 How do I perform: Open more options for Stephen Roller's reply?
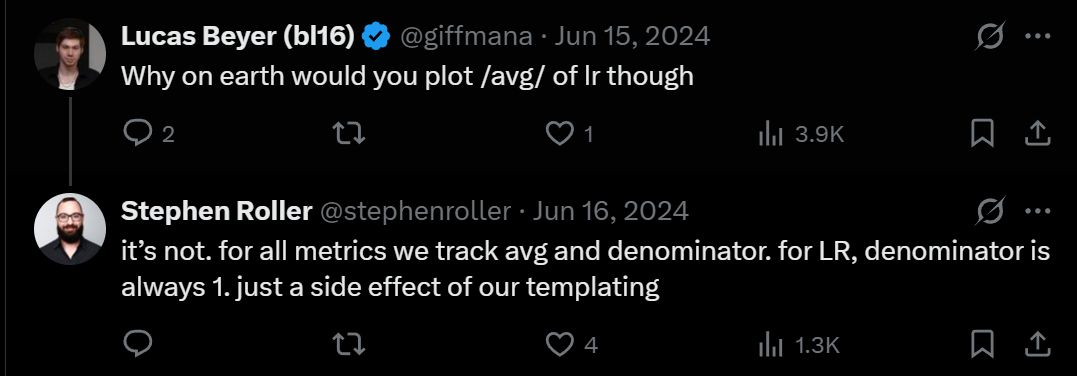click(x=1037, y=211)
